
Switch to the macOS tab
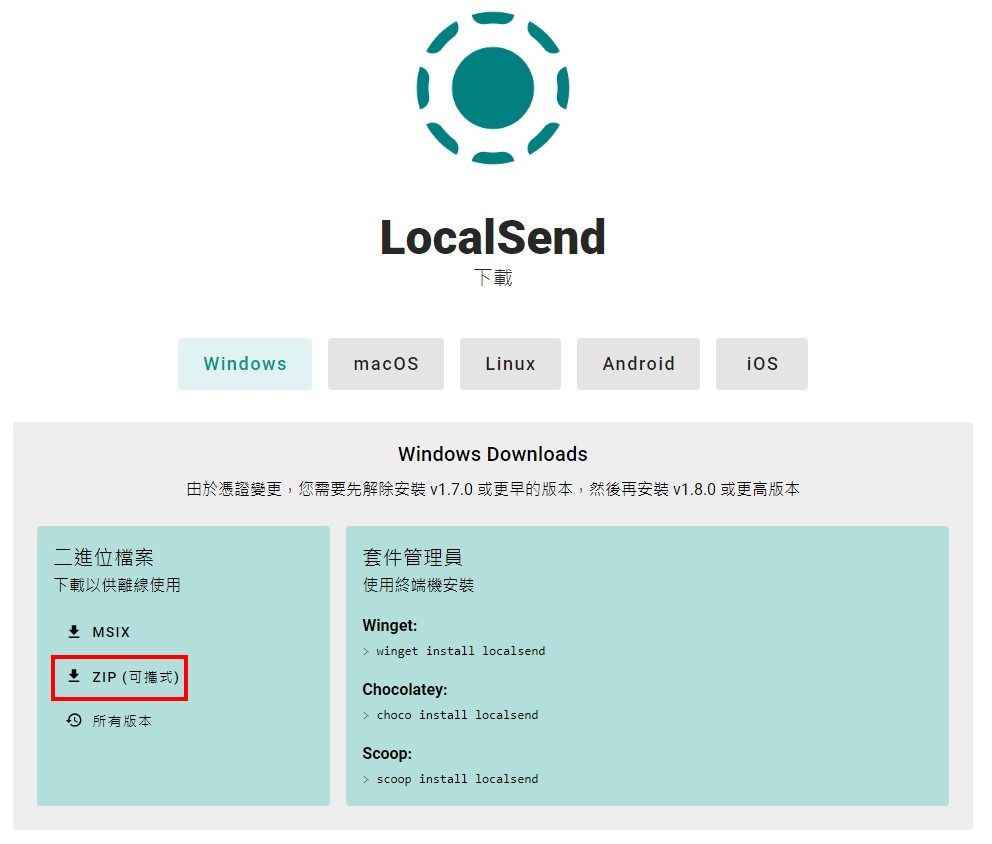click(x=386, y=364)
